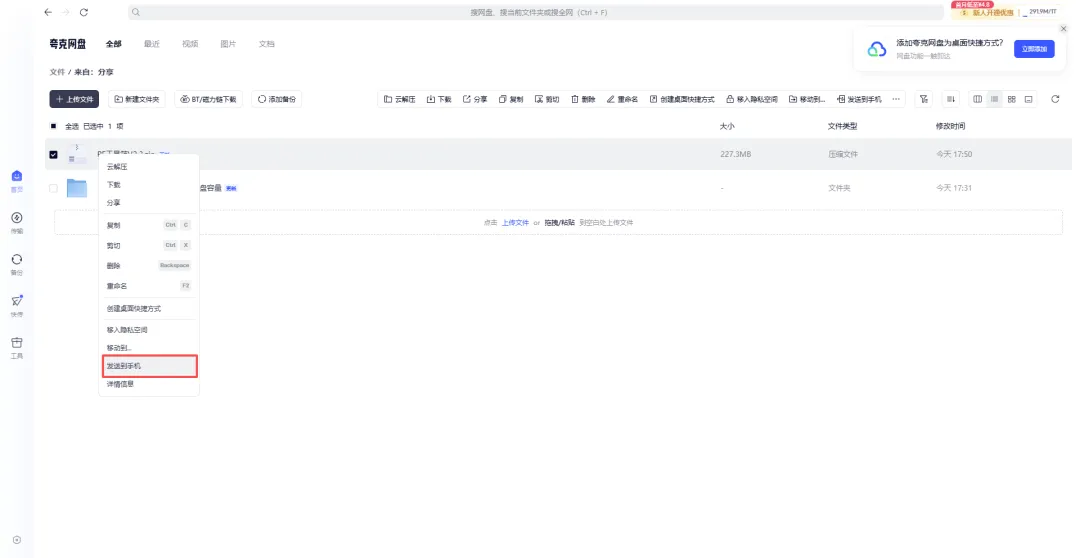Click toolbar 复制 copy button
Viewport: 1080px width, 558px height.
(x=511, y=99)
